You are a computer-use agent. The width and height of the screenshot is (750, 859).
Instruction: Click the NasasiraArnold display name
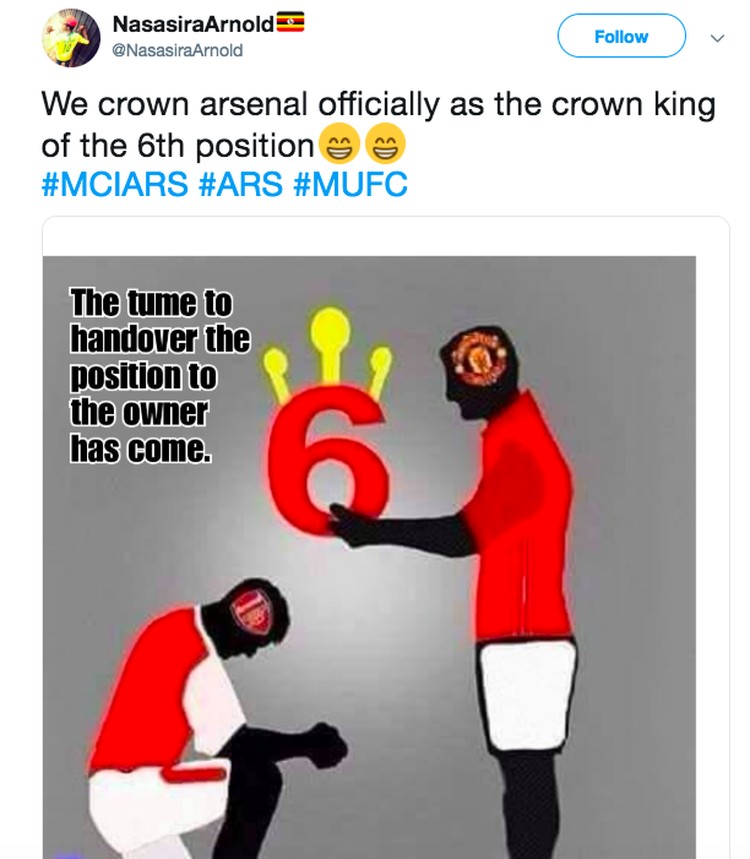pos(192,24)
